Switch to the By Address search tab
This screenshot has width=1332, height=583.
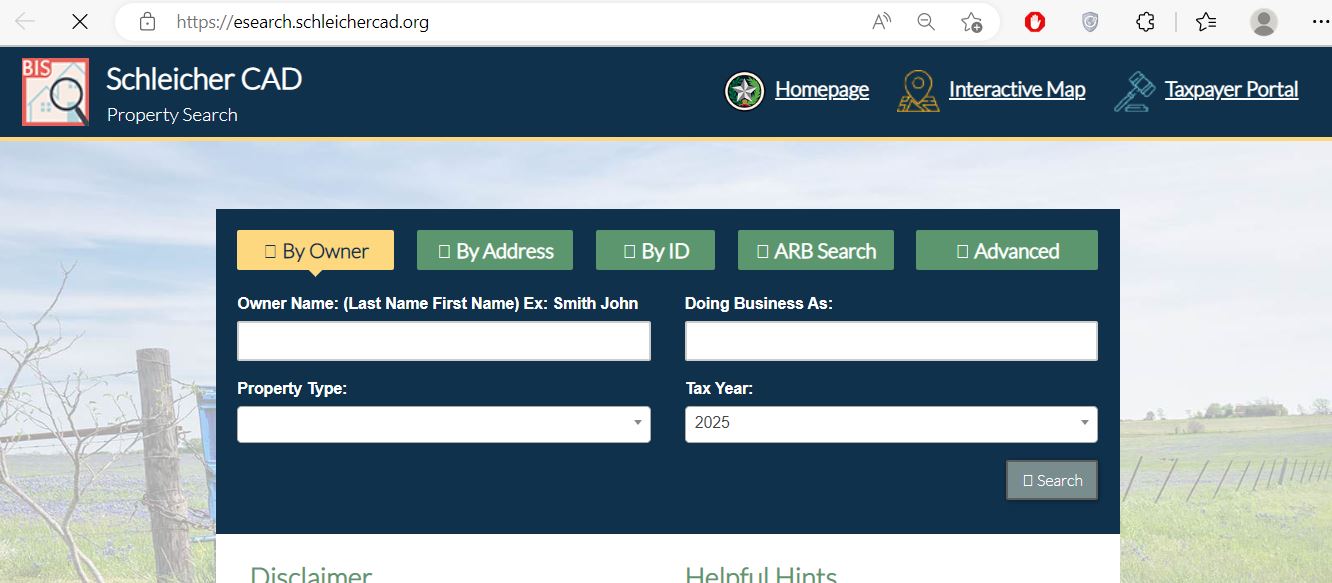coord(494,251)
